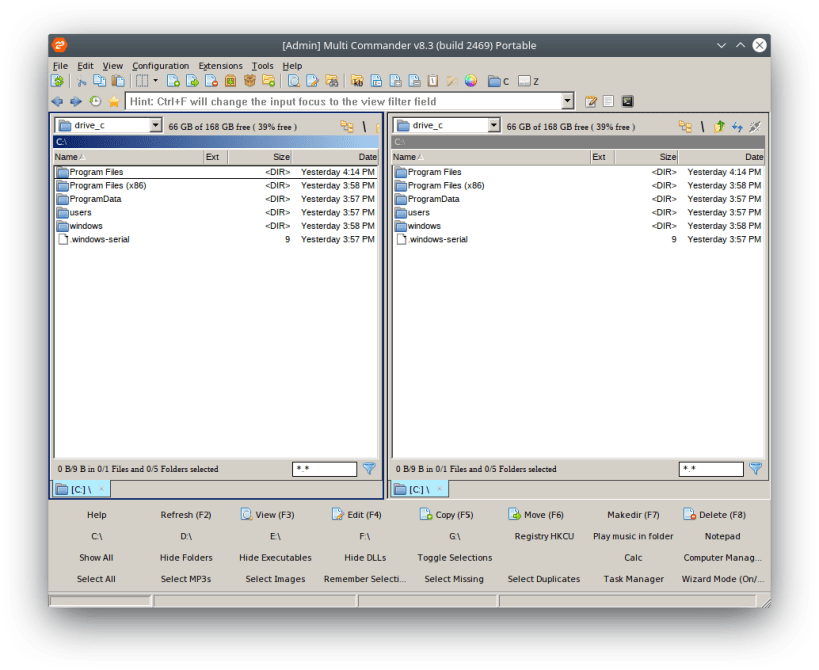
Task: Click the open cardboard box unpack icon
Action: 250,81
